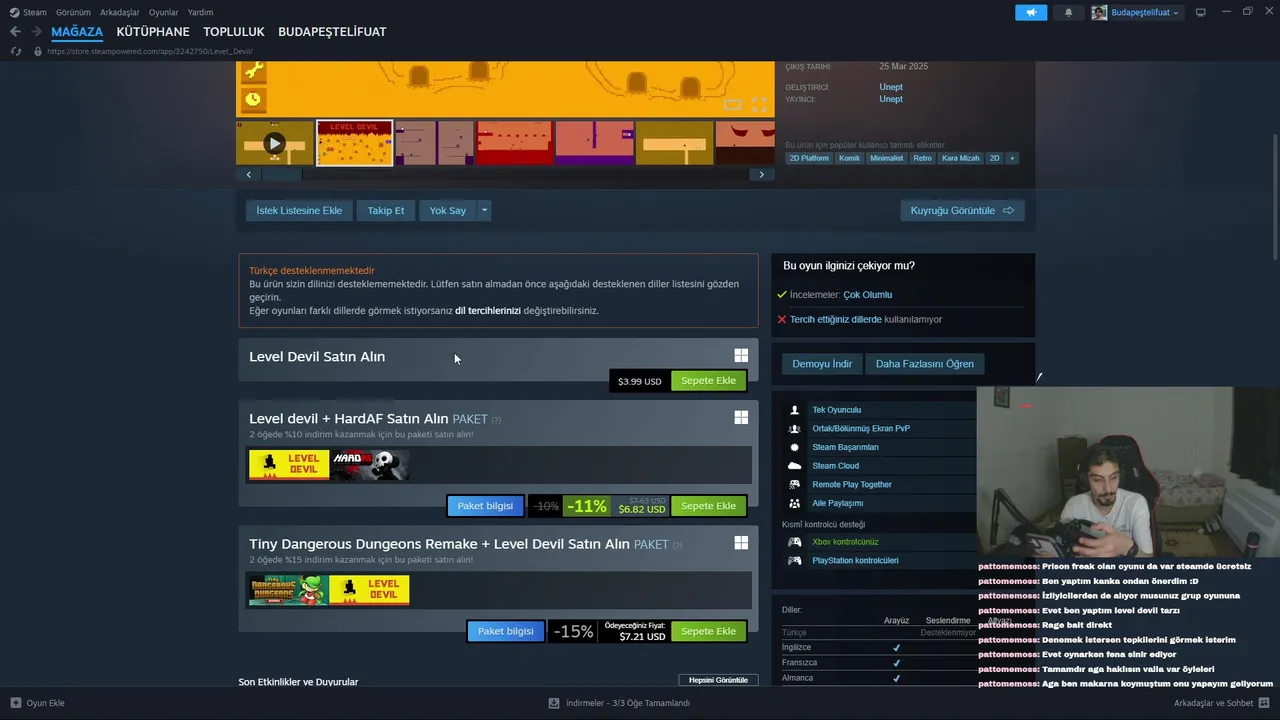Go back with the left arrow
1280x720 pixels.
[15, 32]
